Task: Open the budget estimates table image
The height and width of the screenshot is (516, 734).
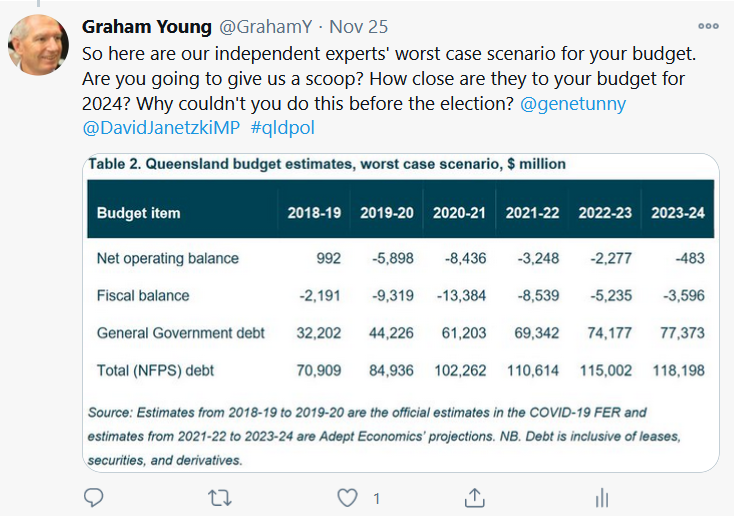Action: 400,312
